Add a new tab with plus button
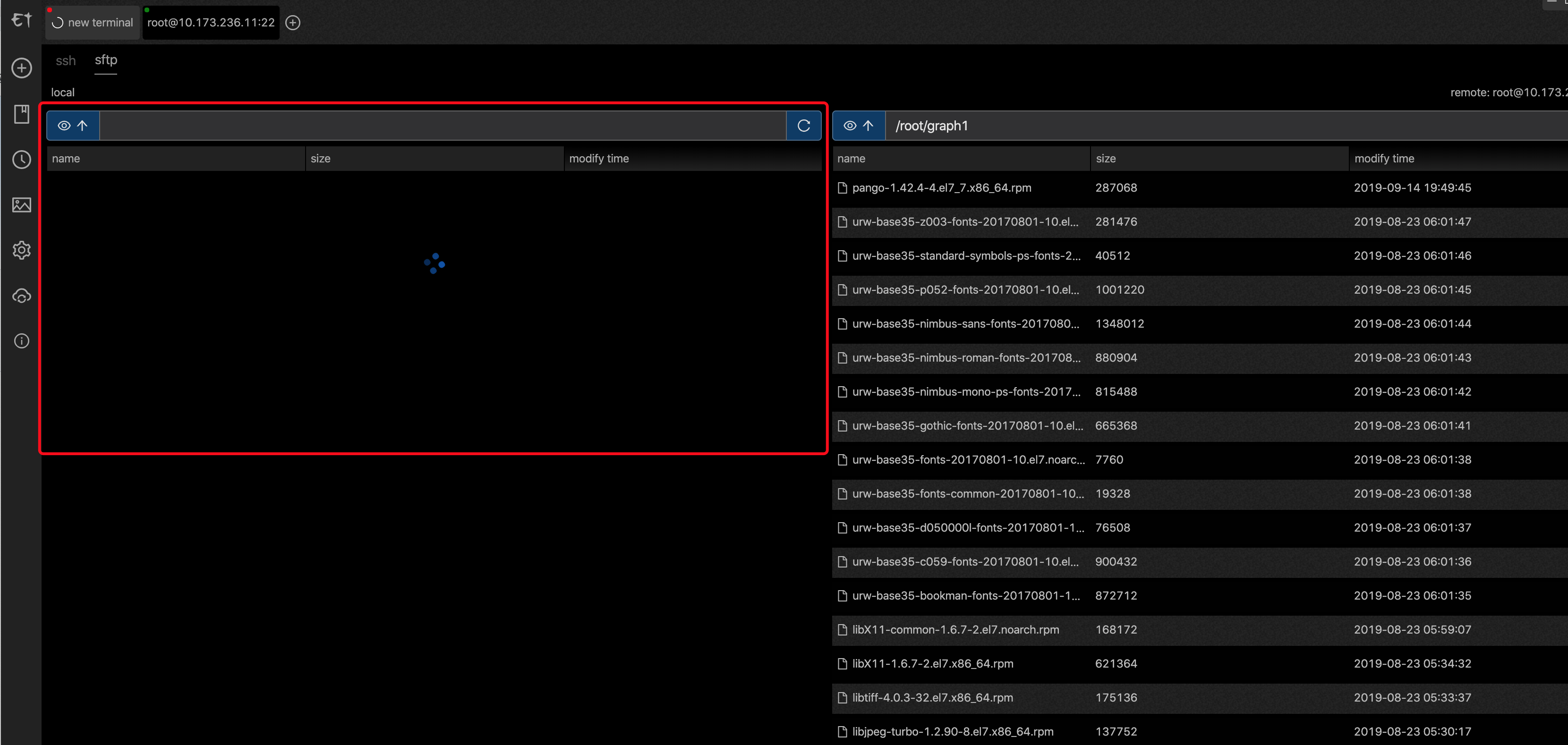This screenshot has width=1568, height=745. pos(293,23)
